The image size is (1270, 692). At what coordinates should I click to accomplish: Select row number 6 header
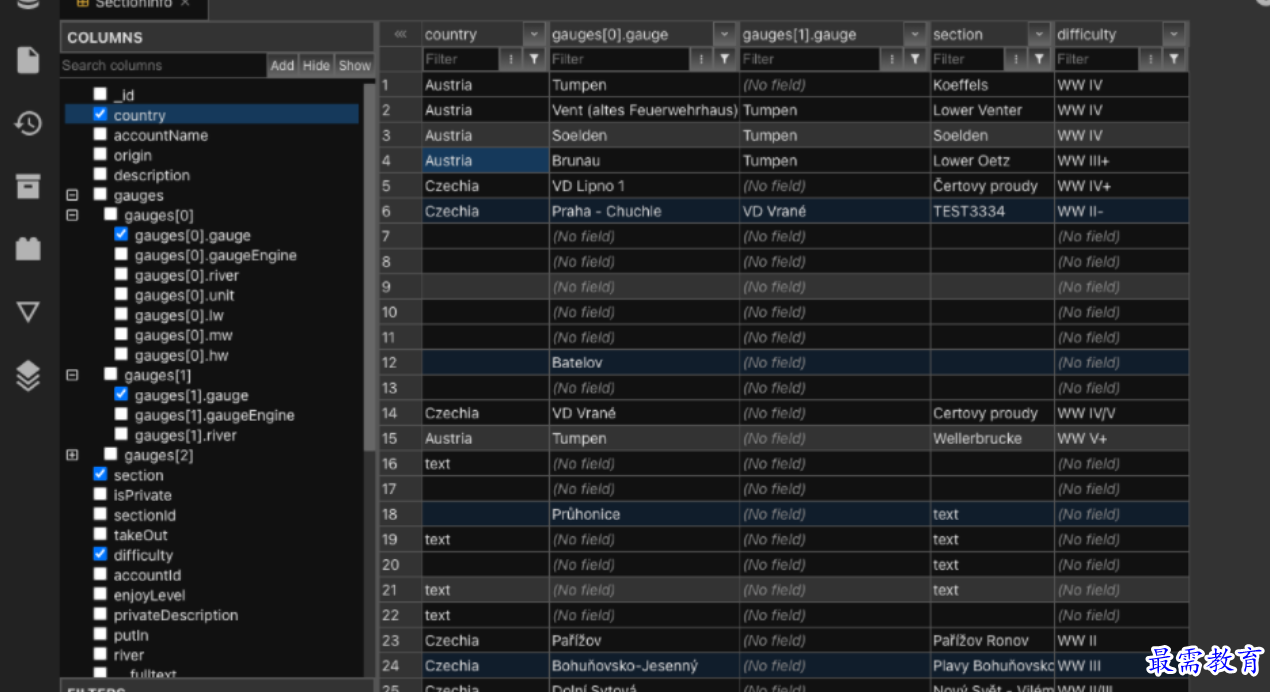(x=400, y=211)
